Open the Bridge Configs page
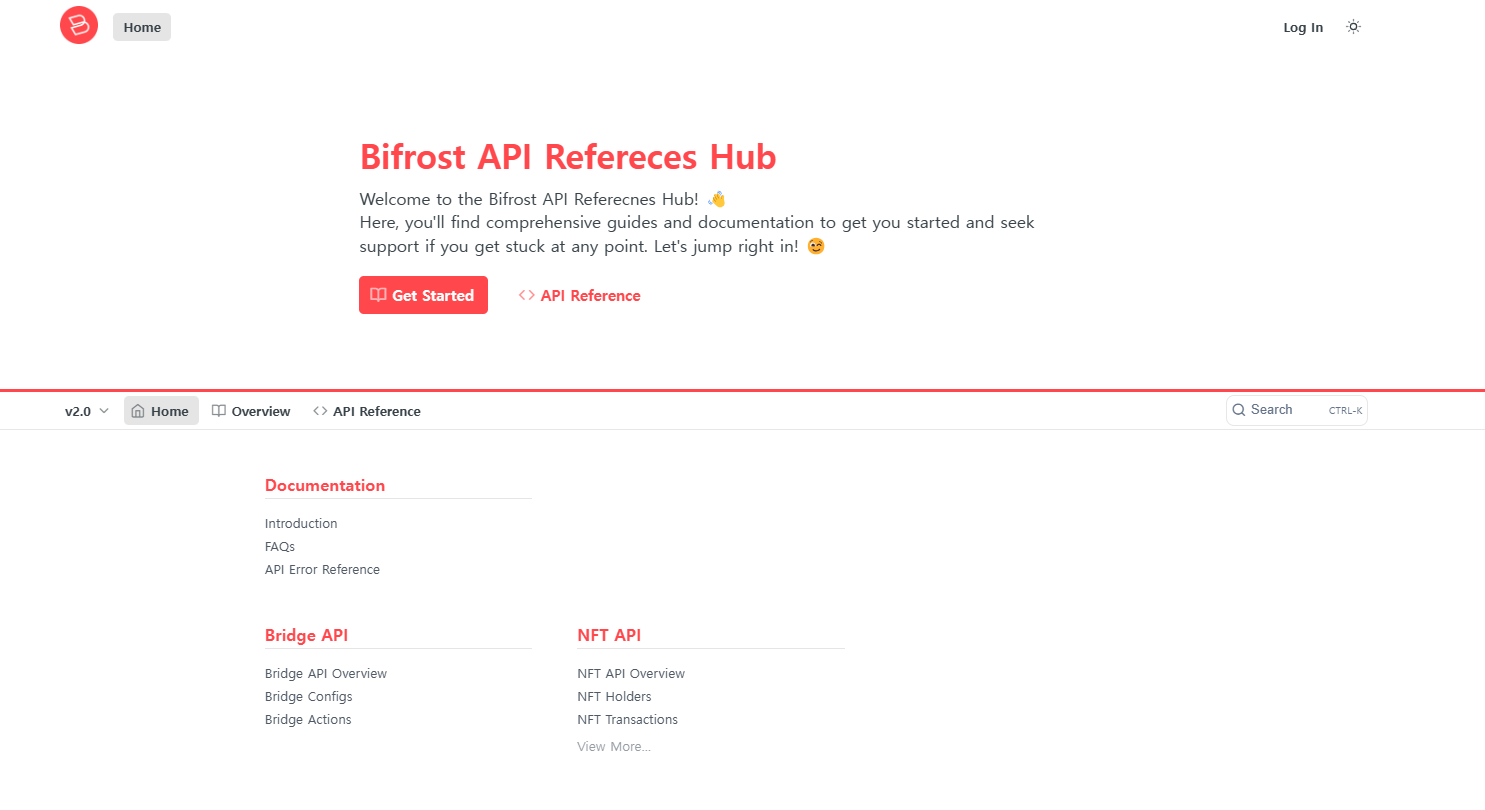1485x810 pixels. pos(309,697)
